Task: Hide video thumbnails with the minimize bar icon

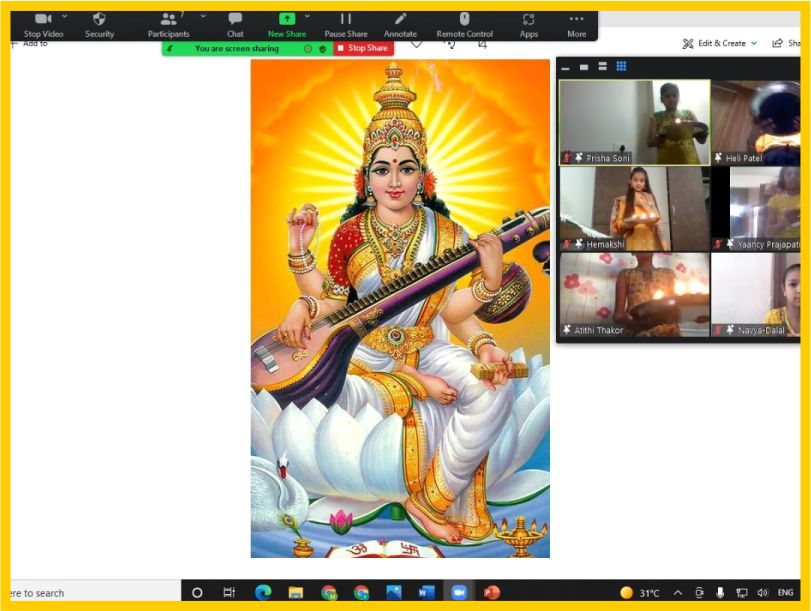Action: pos(565,68)
